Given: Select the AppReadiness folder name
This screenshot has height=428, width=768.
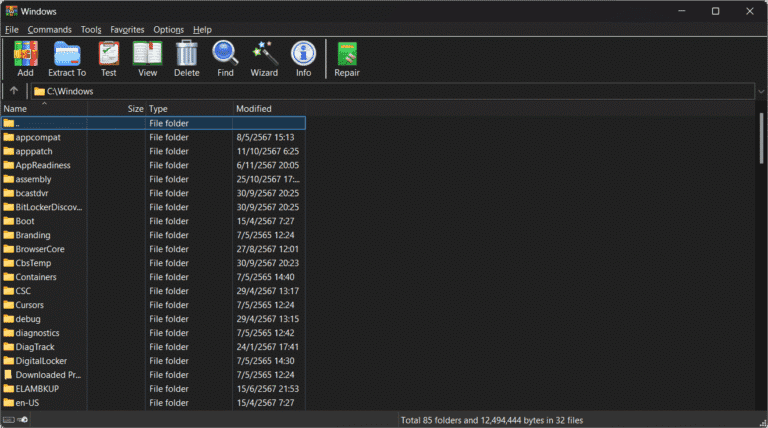Looking at the screenshot, I should coord(43,165).
